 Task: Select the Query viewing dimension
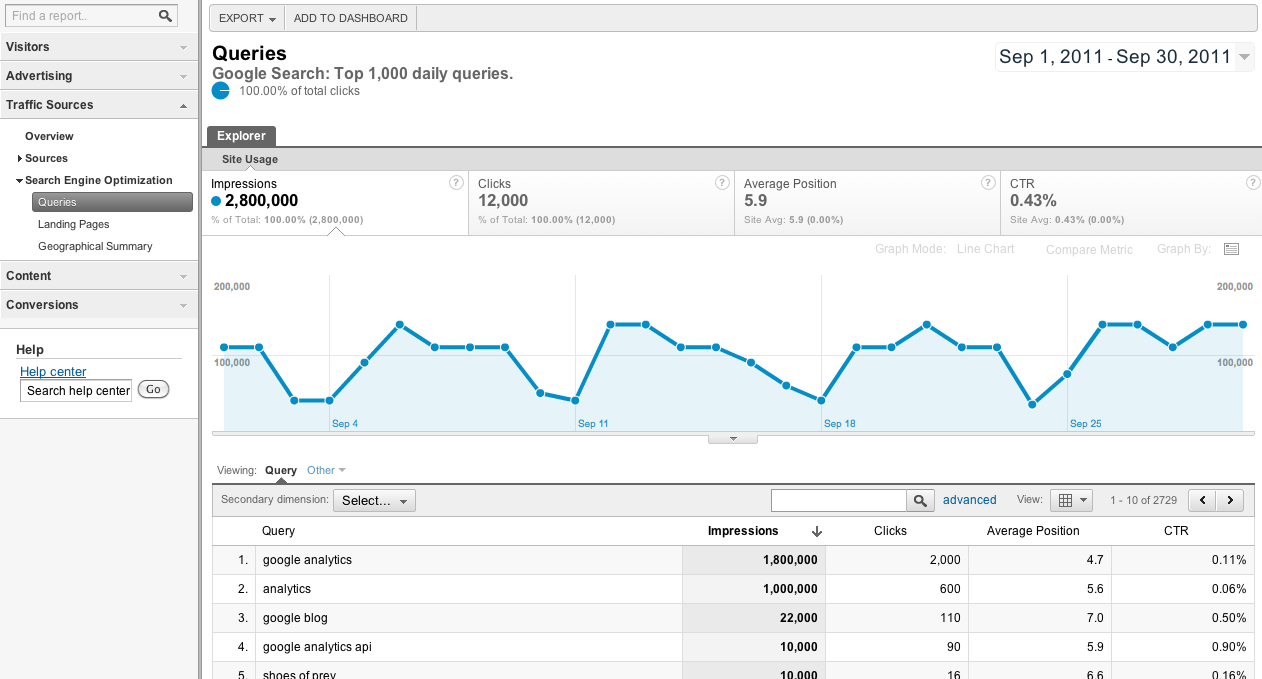[281, 470]
